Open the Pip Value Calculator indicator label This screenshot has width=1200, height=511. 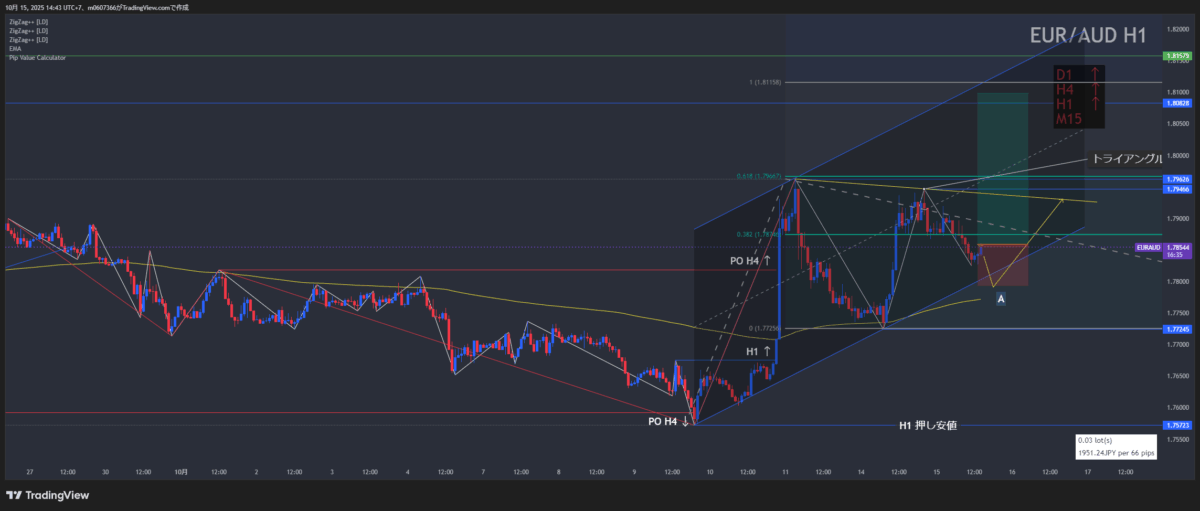tap(37, 58)
